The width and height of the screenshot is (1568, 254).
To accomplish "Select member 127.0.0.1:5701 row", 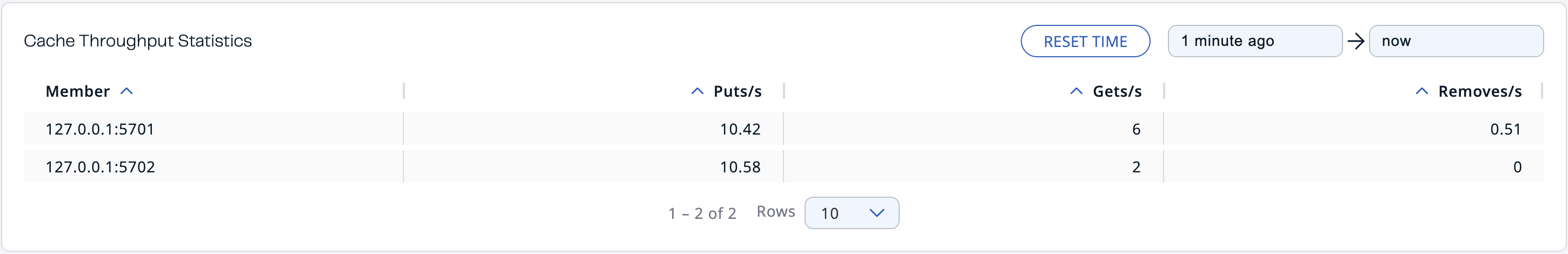I will click(x=100, y=129).
